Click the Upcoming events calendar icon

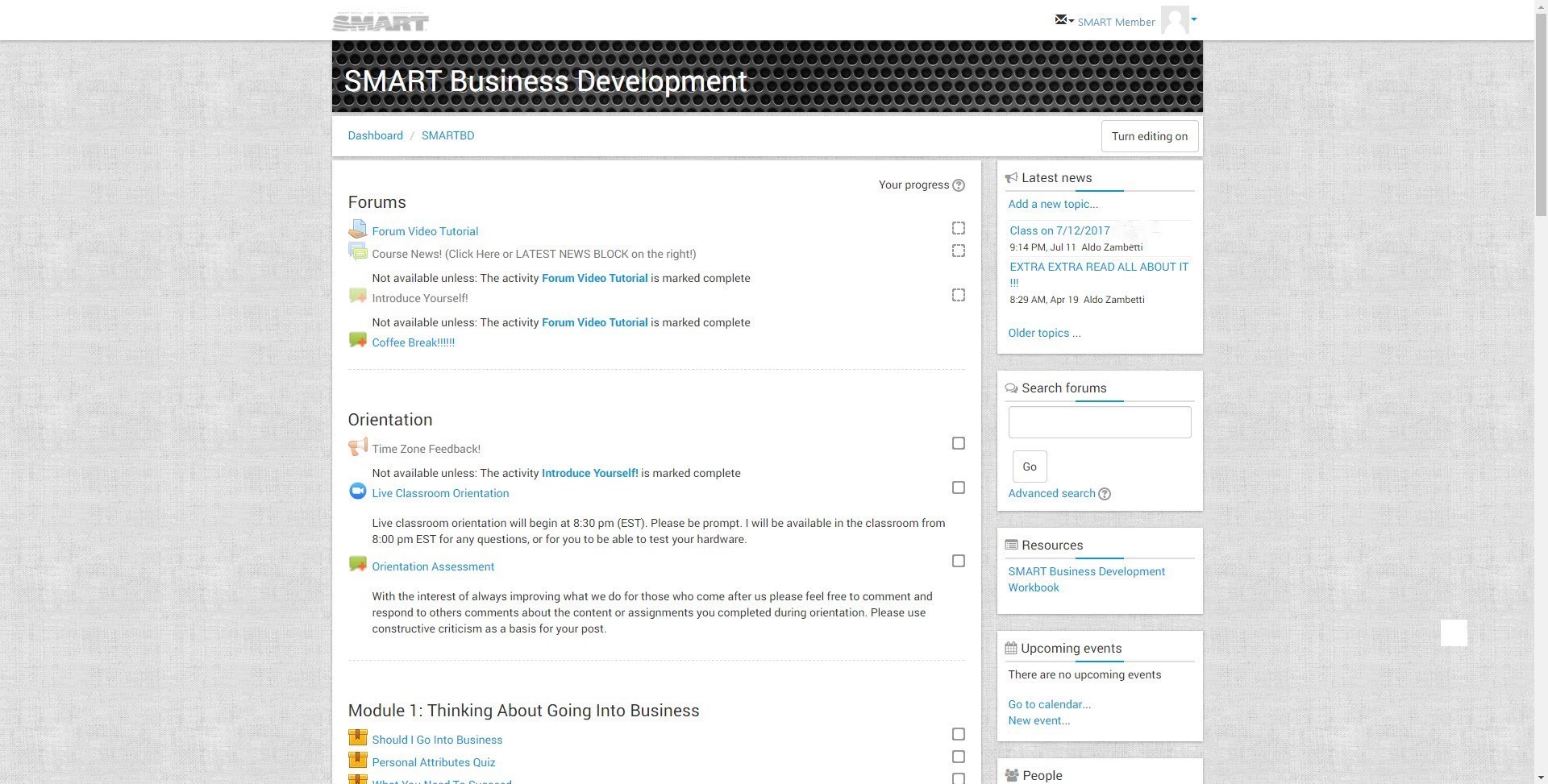click(x=1011, y=648)
